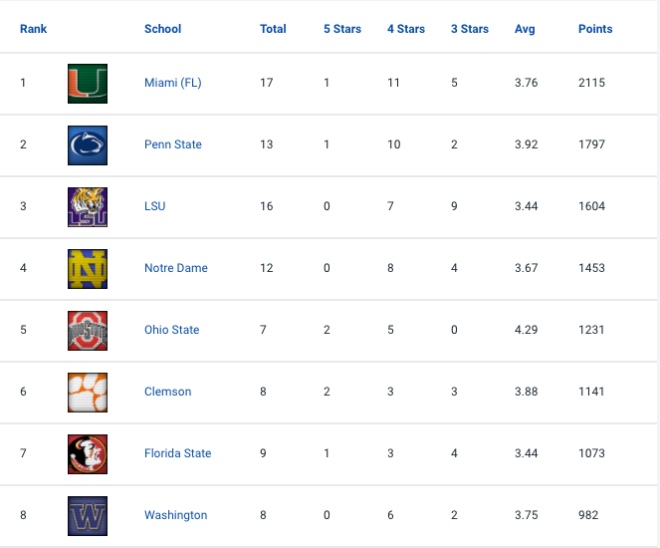Sort table by Rank column header

tap(33, 29)
